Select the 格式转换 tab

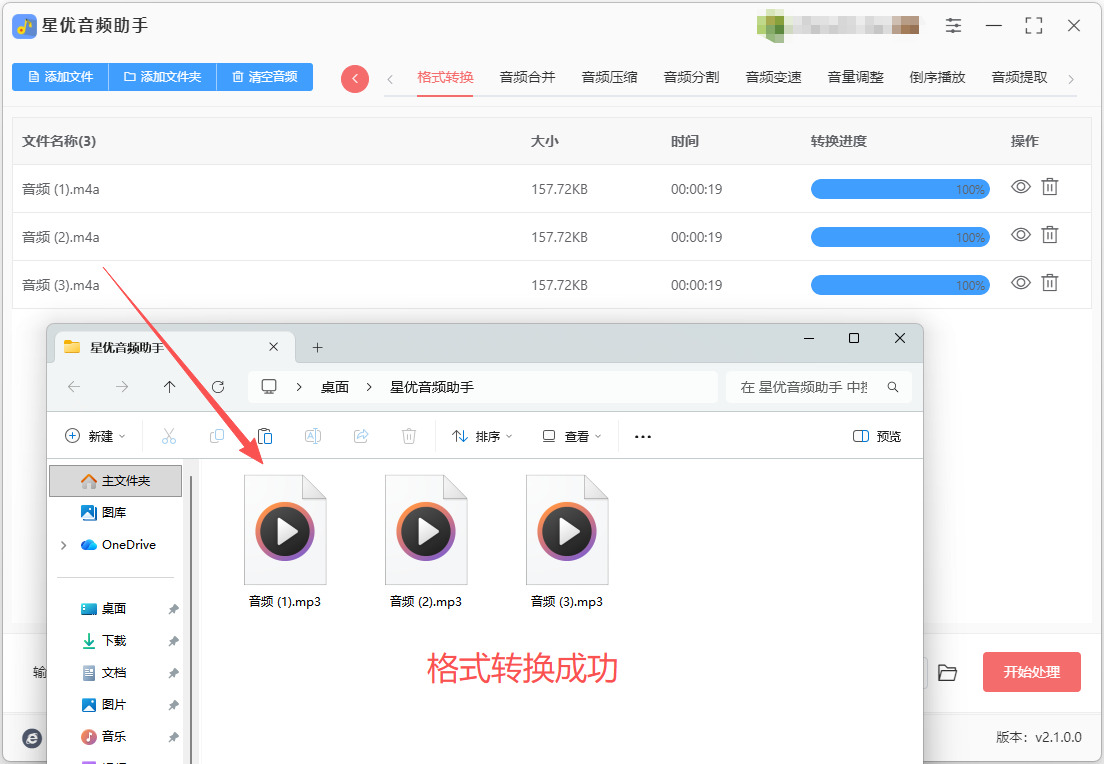coord(445,77)
